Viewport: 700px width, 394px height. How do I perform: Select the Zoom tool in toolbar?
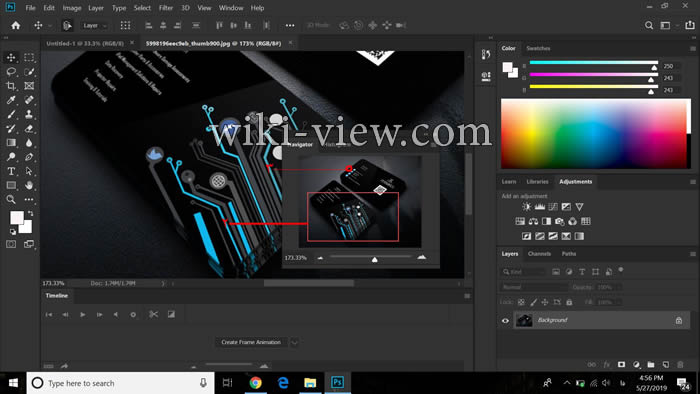tap(11, 199)
